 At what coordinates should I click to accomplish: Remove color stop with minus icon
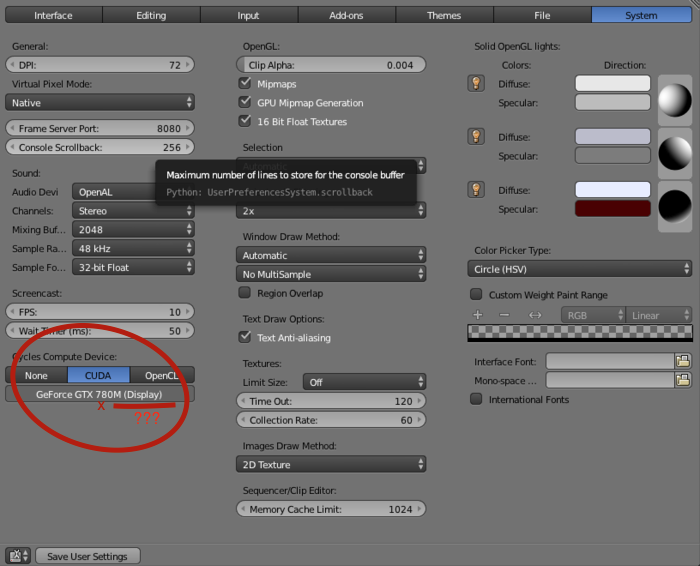click(504, 315)
